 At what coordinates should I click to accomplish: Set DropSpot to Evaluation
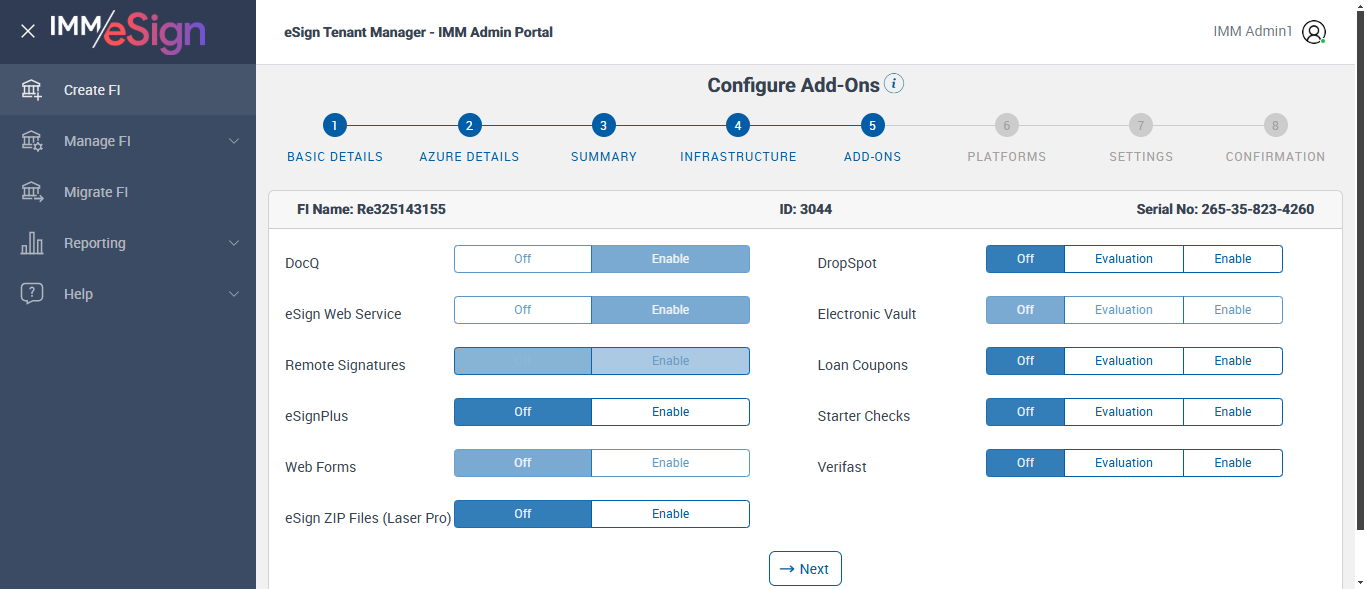point(1123,259)
